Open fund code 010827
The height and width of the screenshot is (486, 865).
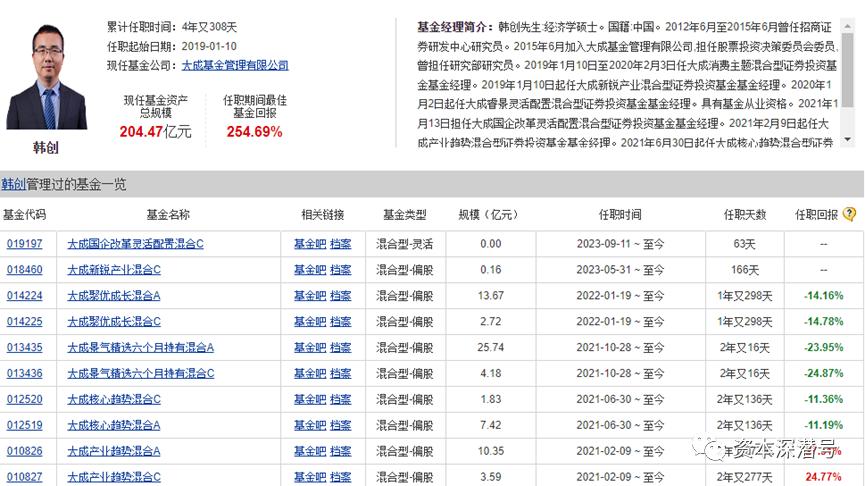[24, 477]
